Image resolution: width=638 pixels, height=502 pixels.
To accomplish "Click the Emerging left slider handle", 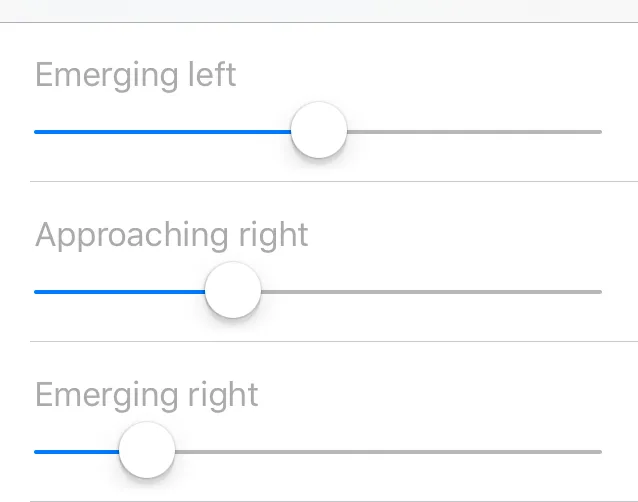I will 319,131.
